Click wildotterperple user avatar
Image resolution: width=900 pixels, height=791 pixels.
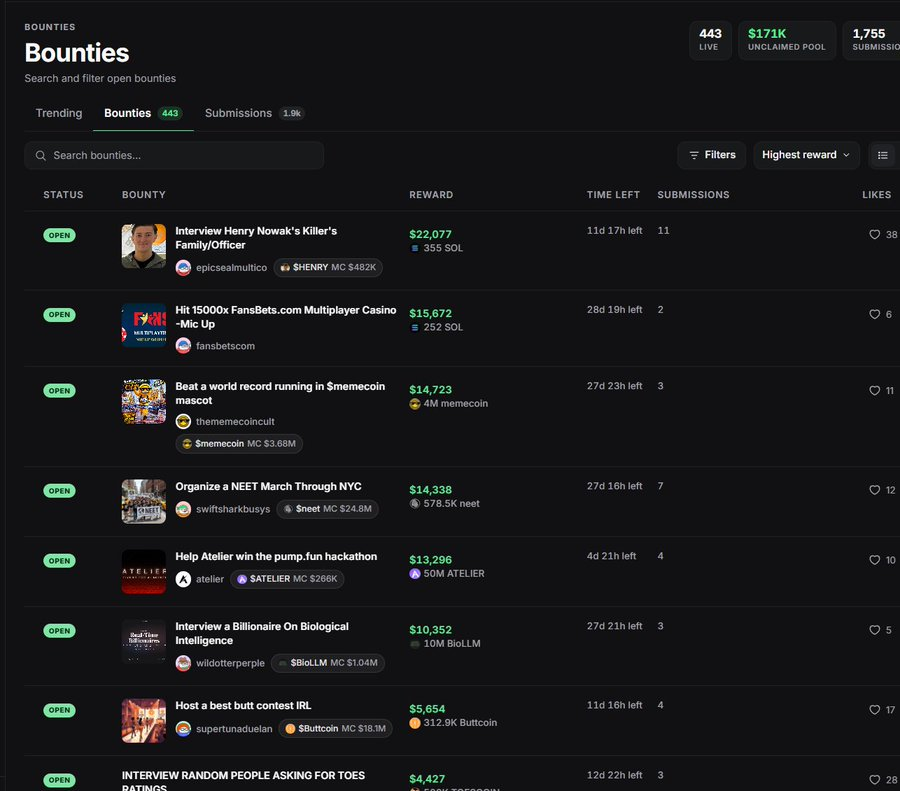point(183,663)
